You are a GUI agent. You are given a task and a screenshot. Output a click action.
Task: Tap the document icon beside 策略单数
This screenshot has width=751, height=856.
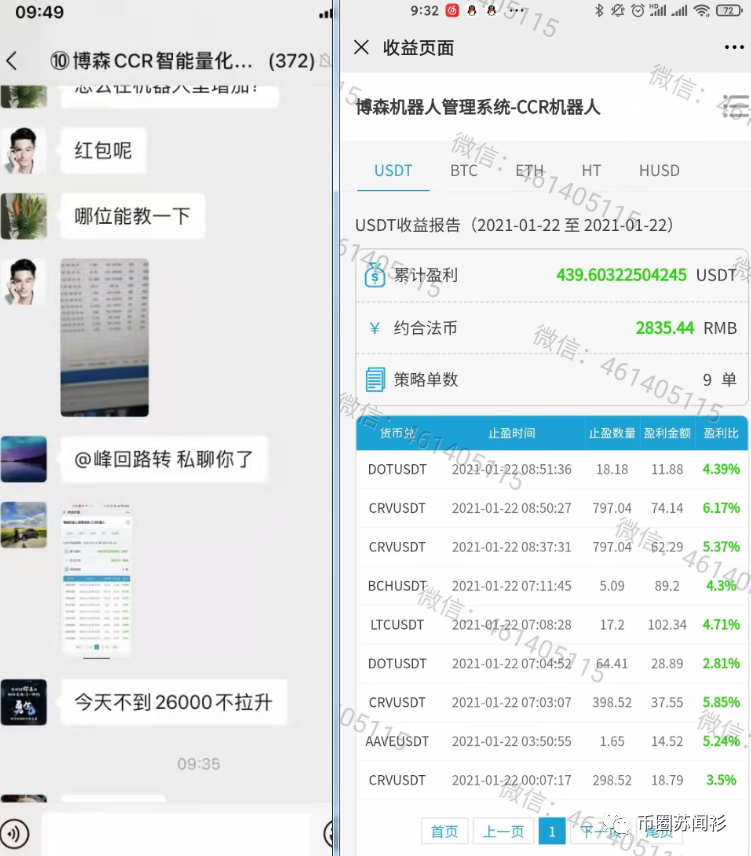click(x=375, y=380)
